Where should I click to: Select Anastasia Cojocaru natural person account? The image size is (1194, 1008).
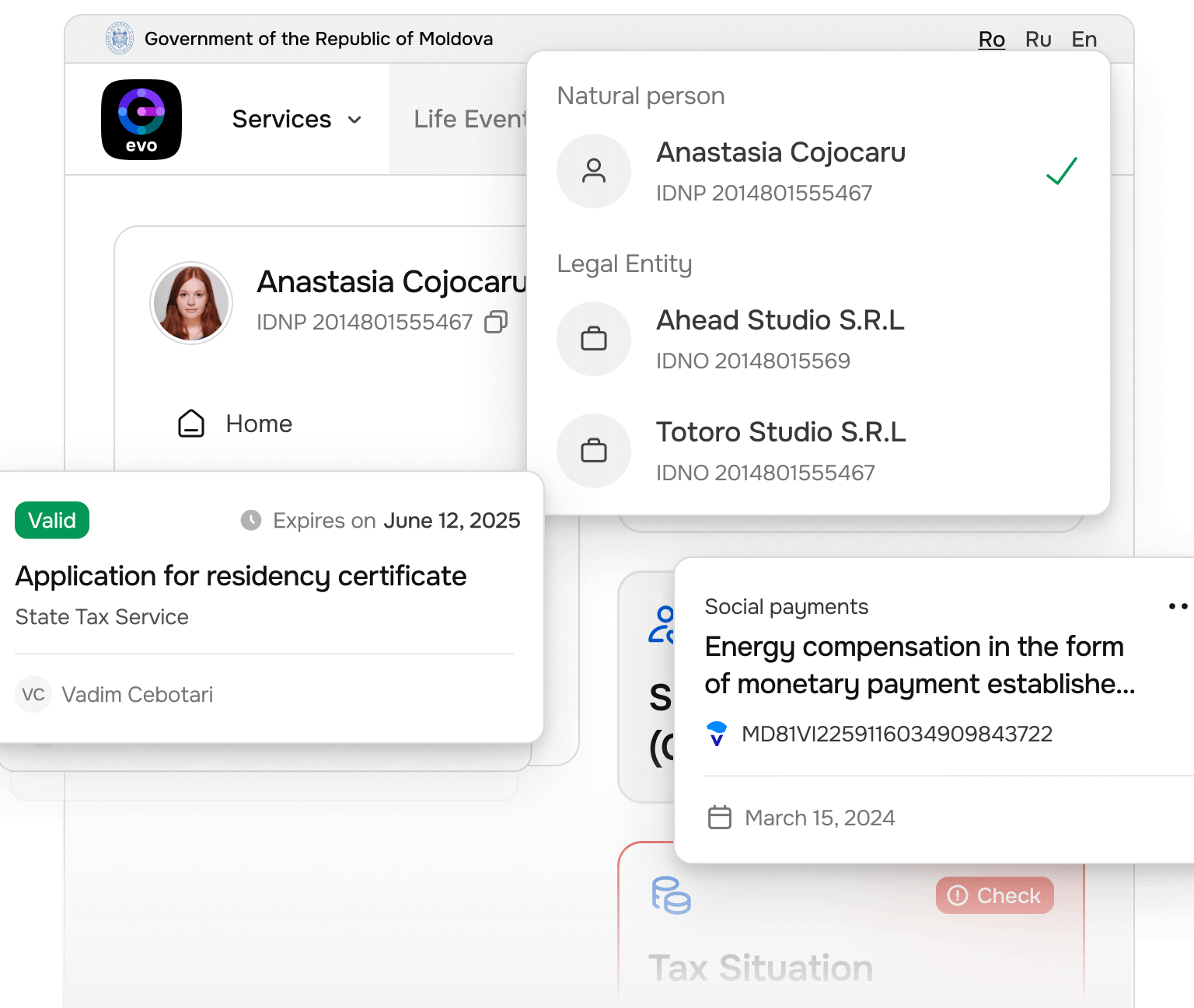pyautogui.click(x=780, y=171)
